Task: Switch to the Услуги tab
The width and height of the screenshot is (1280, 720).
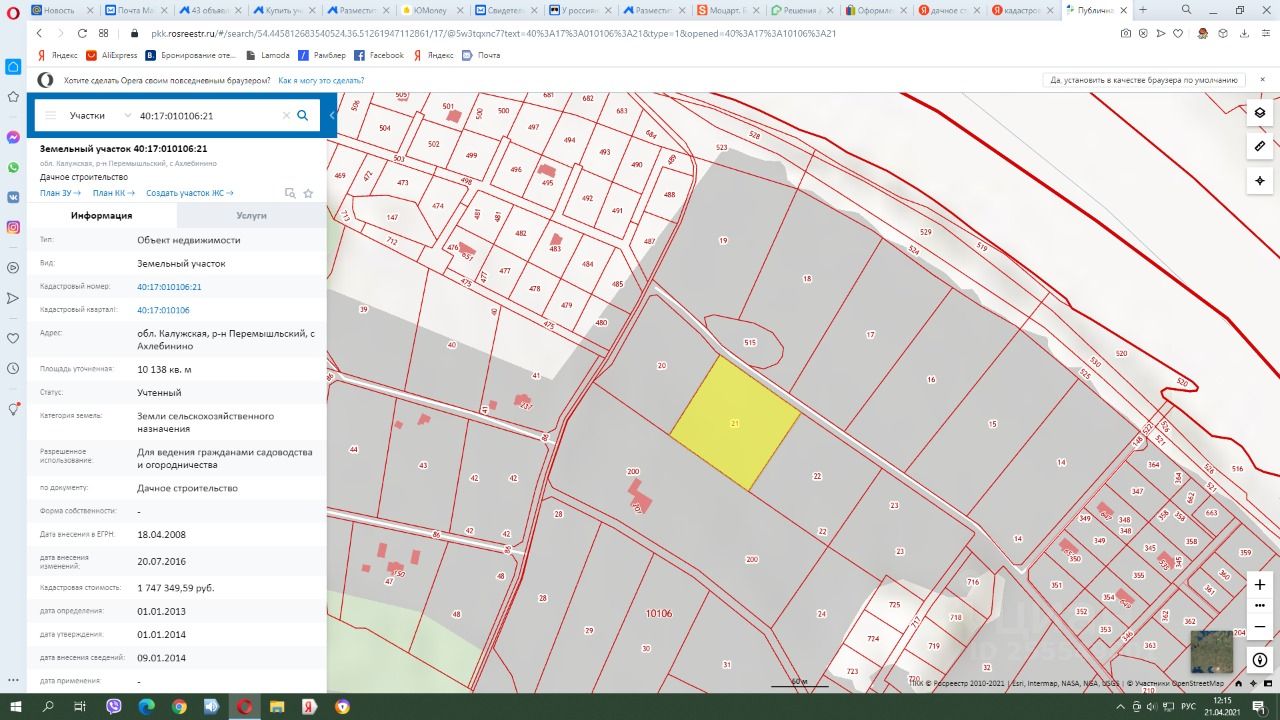Action: coord(252,215)
